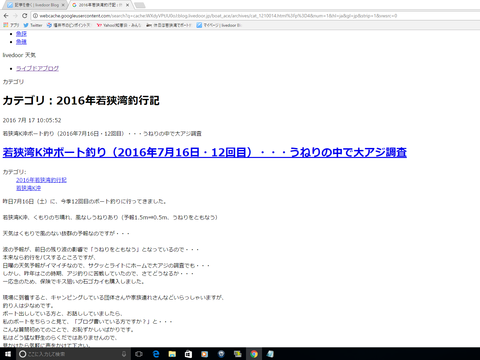The width and height of the screenshot is (480, 360).
Task: Open the 若狭湾K沖 category link
Action: pos(28,188)
